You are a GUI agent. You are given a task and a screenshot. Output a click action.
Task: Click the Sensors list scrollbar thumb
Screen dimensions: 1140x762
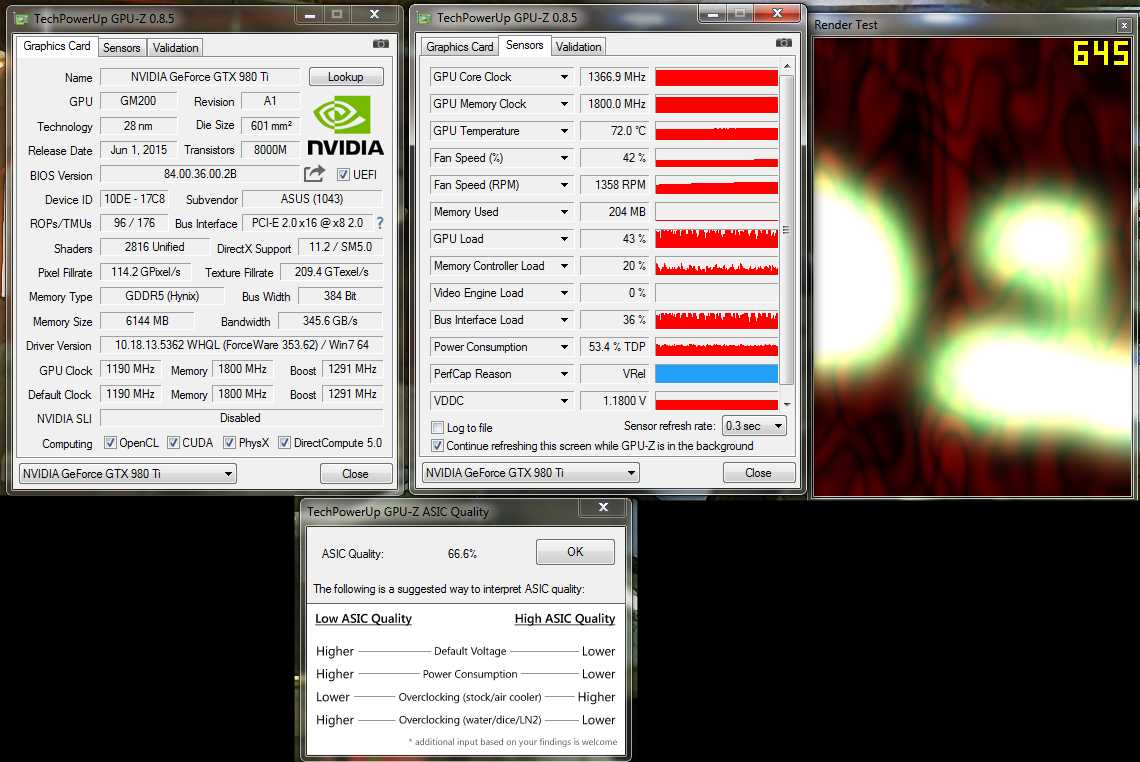[787, 229]
